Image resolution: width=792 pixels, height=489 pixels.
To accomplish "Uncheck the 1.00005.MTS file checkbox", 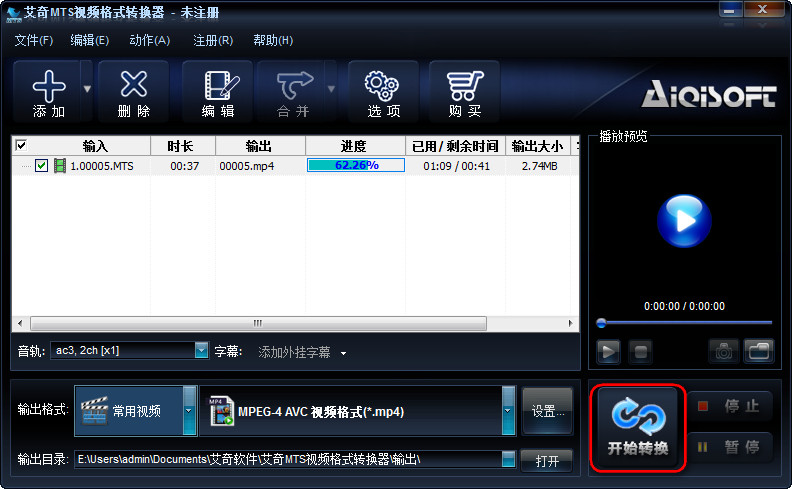I will [41, 165].
